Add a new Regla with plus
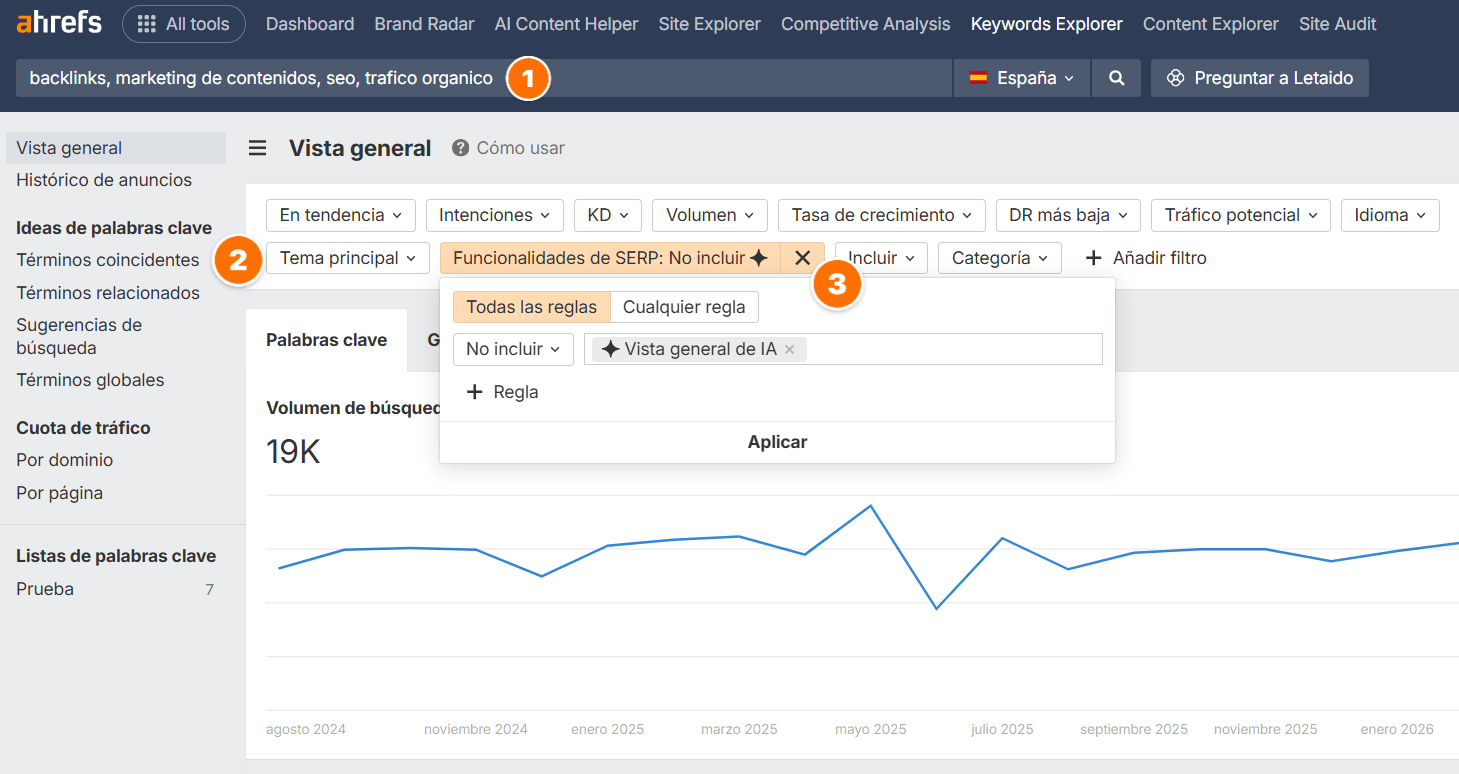 (503, 392)
